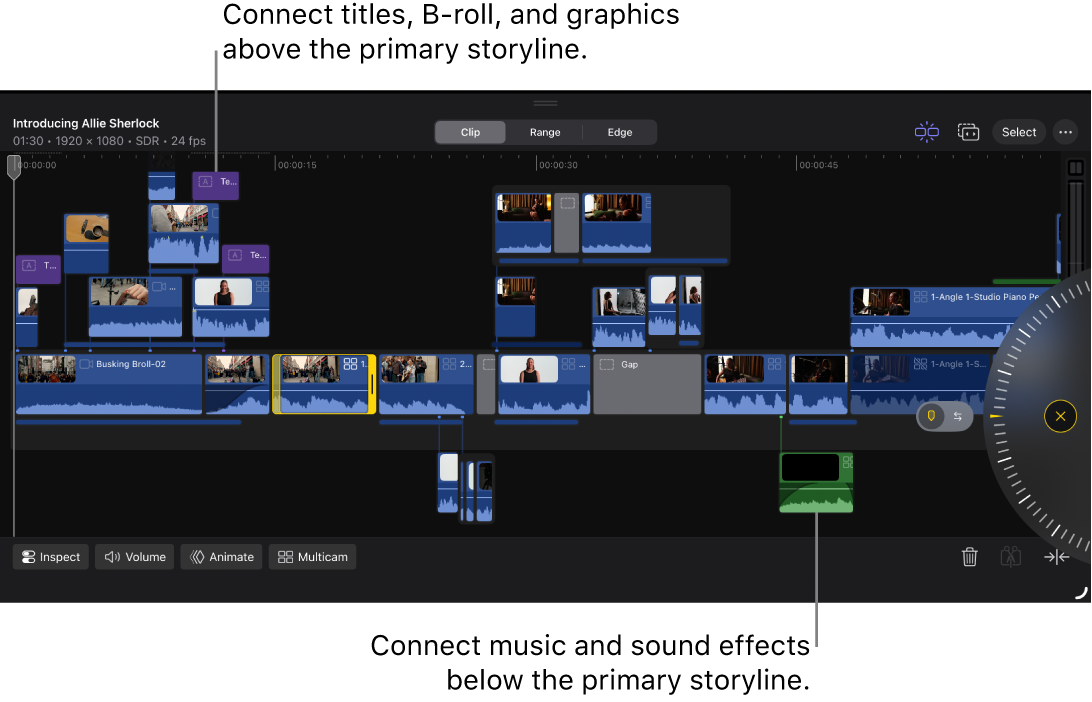Image resolution: width=1092 pixels, height=702 pixels.
Task: Open the Animate controls
Action: point(221,557)
